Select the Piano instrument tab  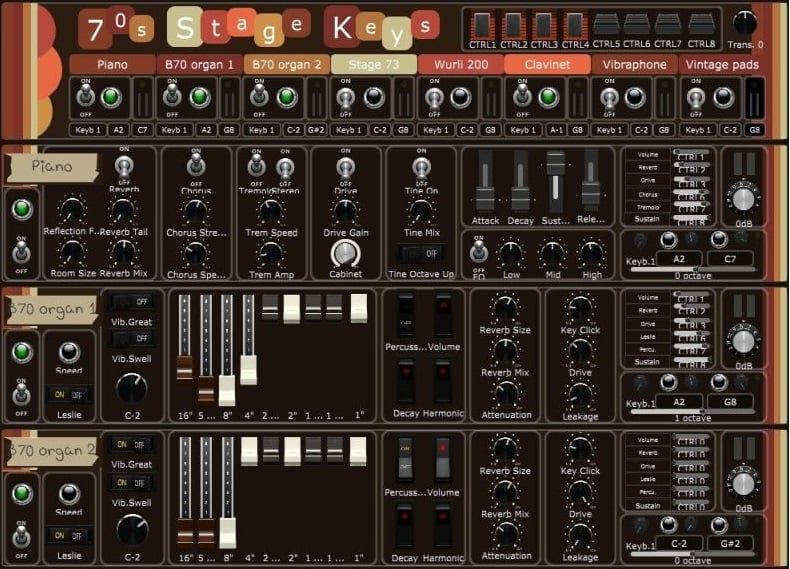pyautogui.click(x=112, y=65)
